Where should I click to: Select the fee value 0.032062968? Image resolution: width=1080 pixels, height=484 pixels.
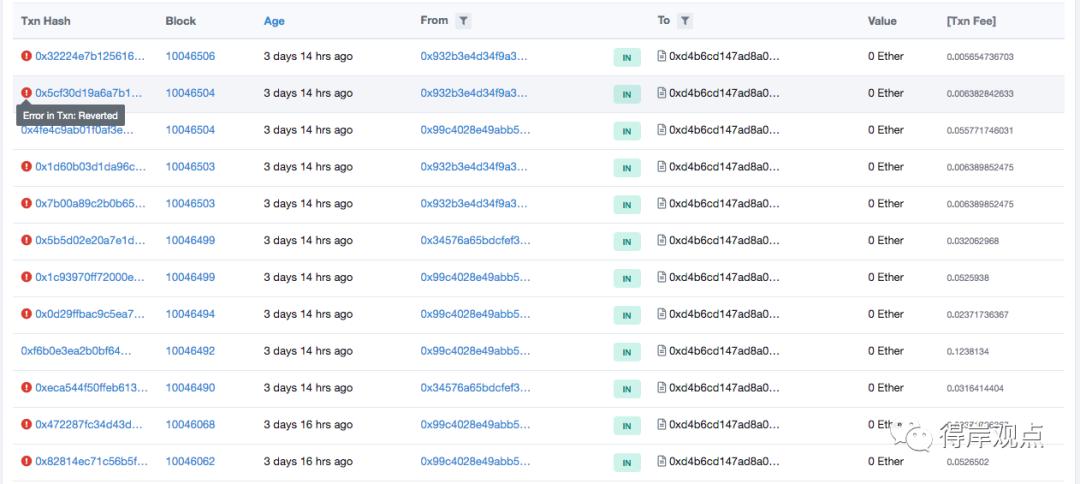coord(973,241)
